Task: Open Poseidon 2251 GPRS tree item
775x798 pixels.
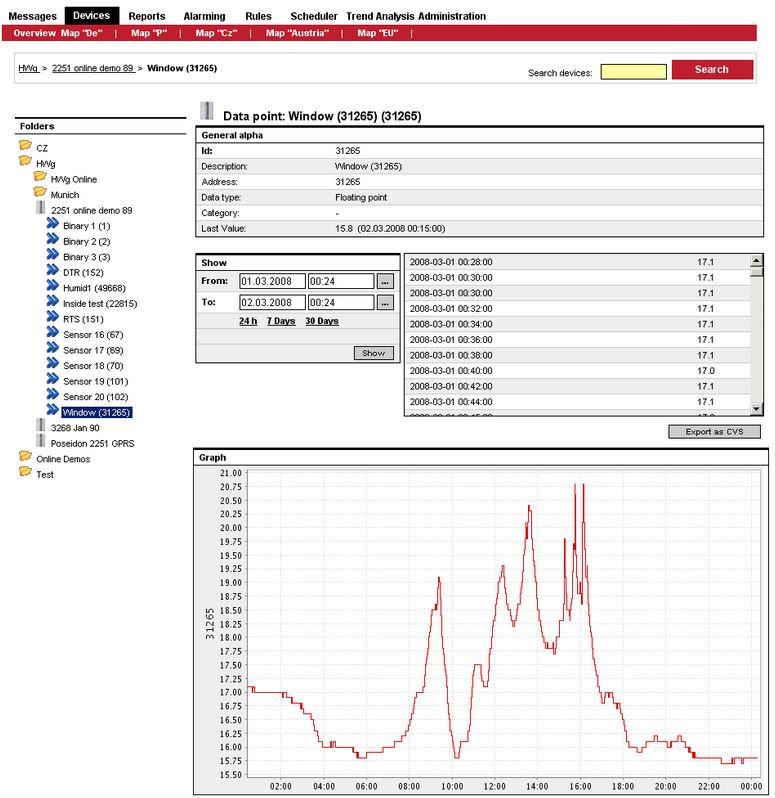Action: click(93, 444)
